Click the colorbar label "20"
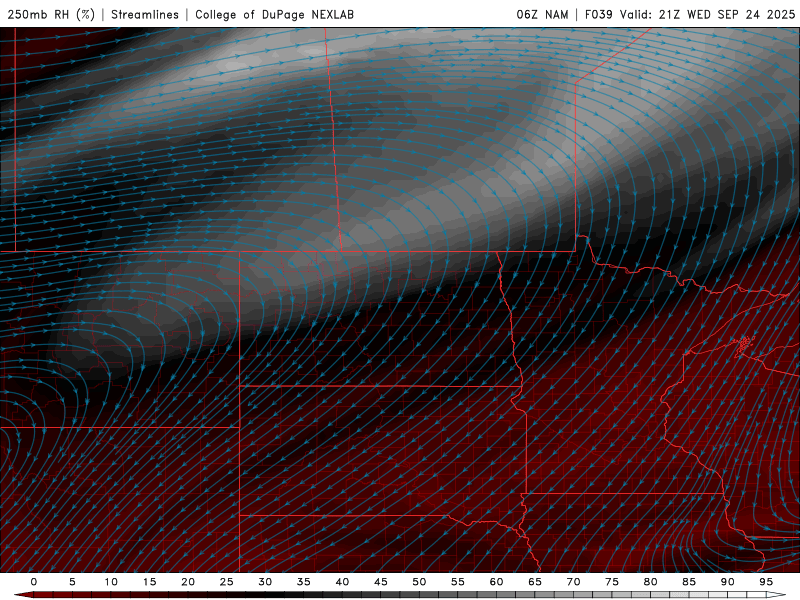 tap(188, 582)
